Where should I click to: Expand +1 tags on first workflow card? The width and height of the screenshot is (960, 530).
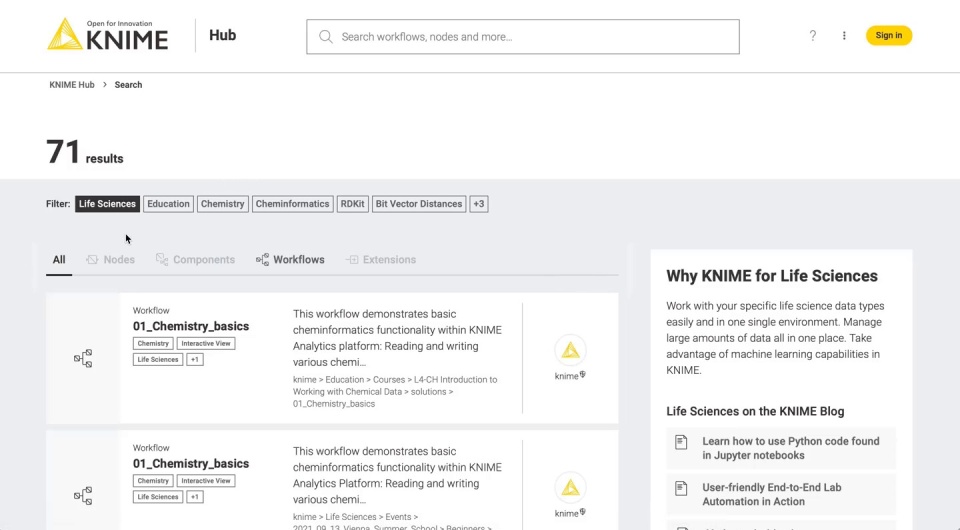[195, 359]
